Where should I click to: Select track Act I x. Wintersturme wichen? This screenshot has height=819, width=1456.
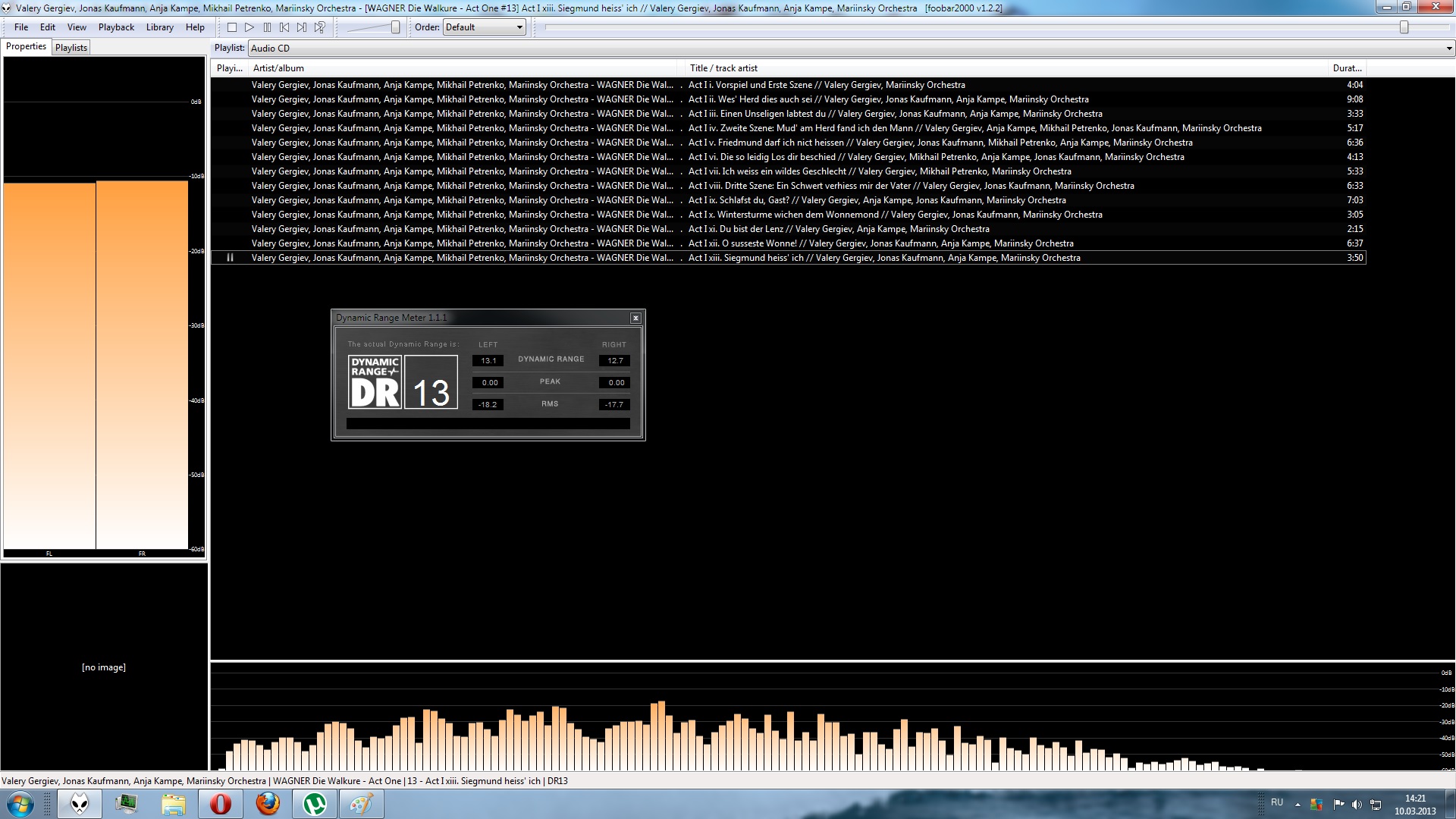tap(789, 215)
